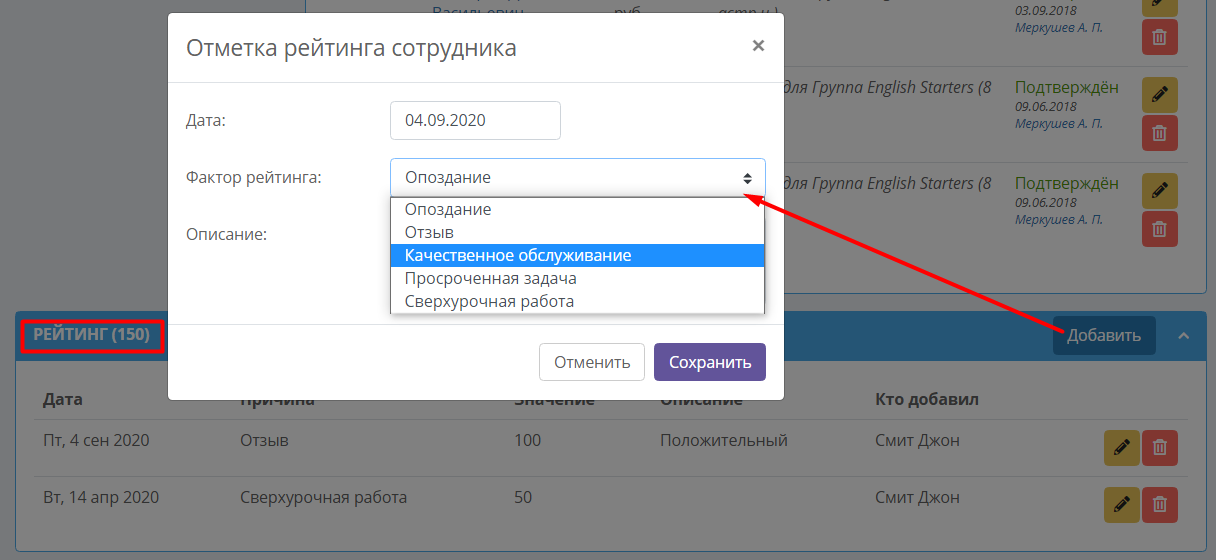Click the value 50 in the overtime row

pyautogui.click(x=523, y=497)
